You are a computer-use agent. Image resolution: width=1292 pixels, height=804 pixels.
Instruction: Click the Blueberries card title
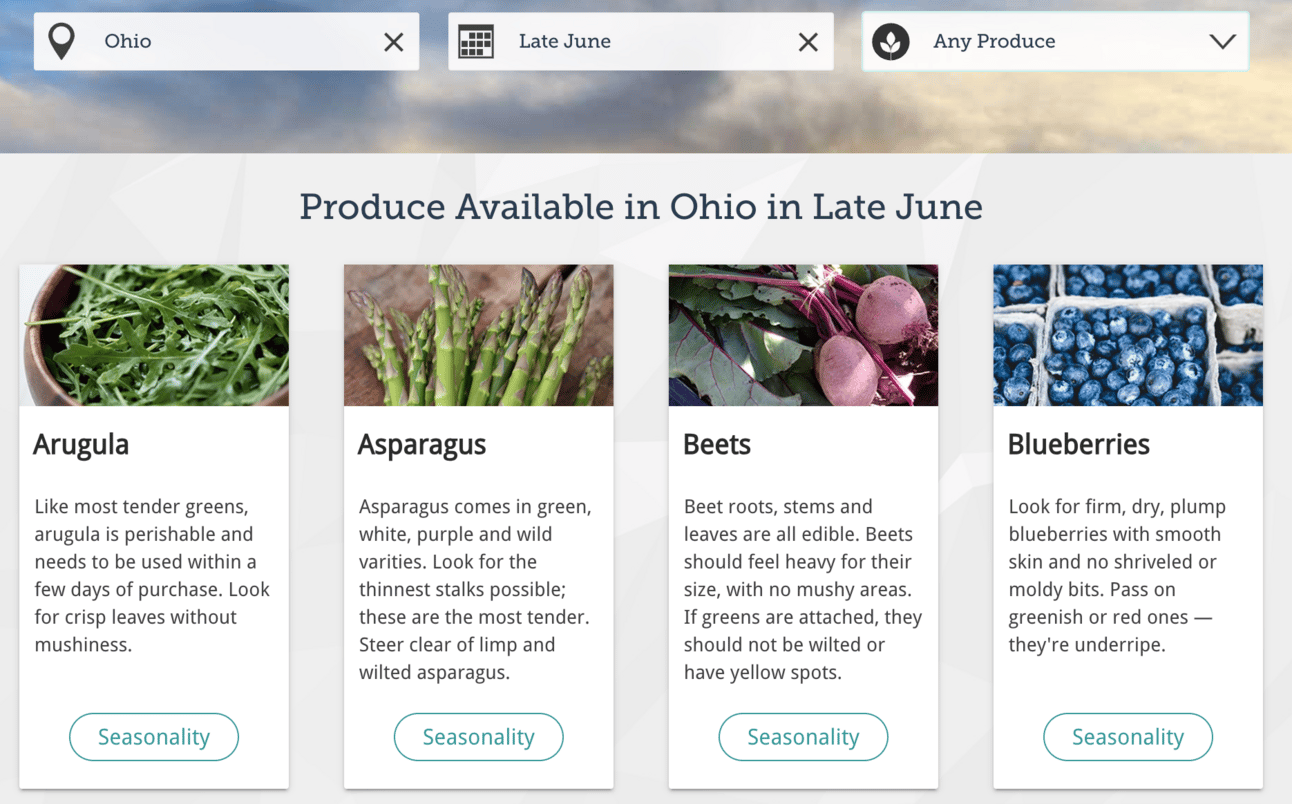(x=1079, y=445)
